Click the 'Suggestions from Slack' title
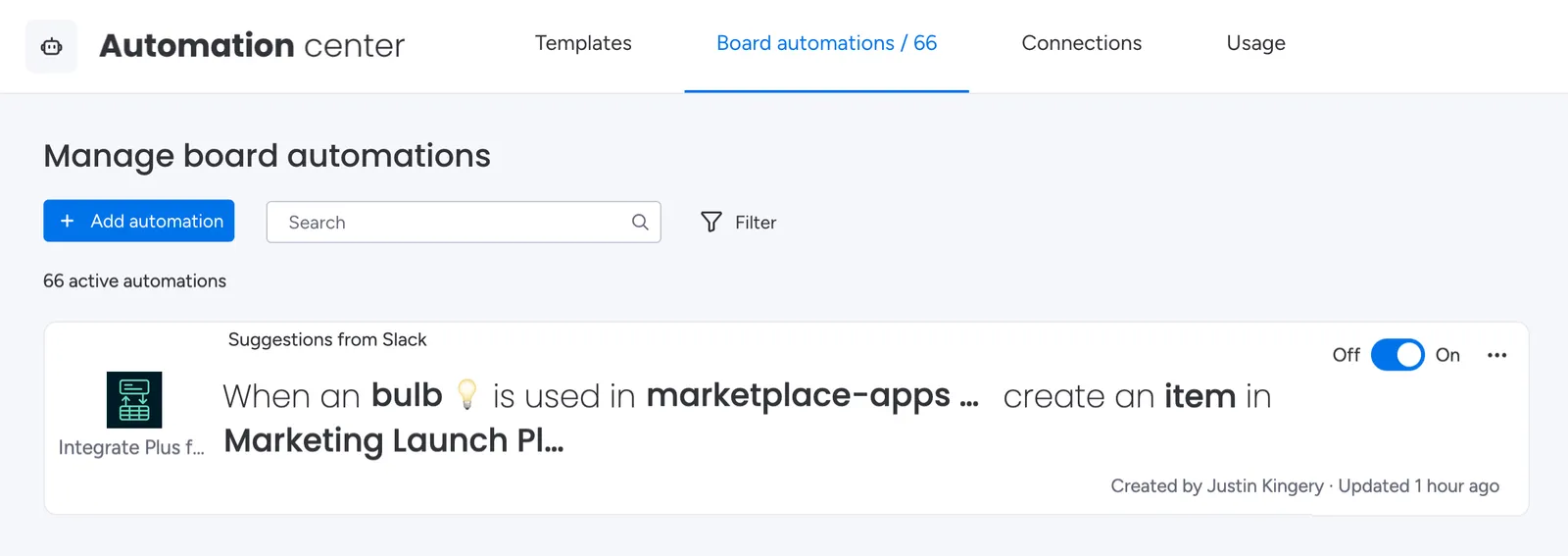Viewport: 1568px width, 556px height. [327, 339]
